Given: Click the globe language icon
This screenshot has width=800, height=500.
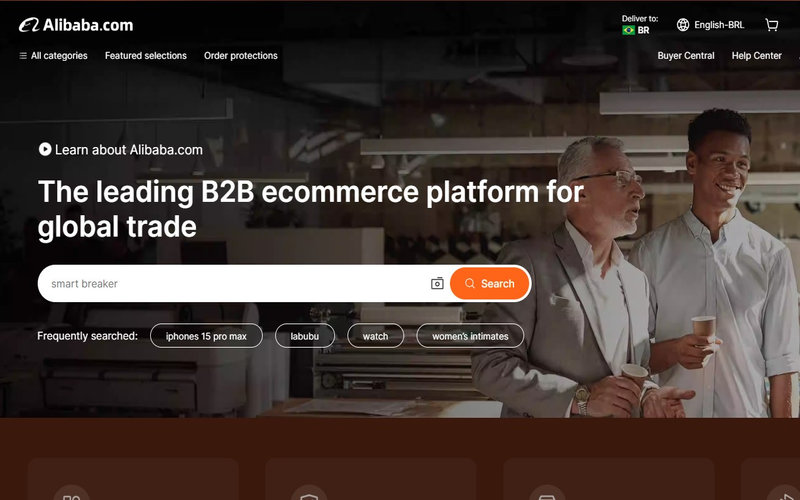Looking at the screenshot, I should (x=683, y=25).
